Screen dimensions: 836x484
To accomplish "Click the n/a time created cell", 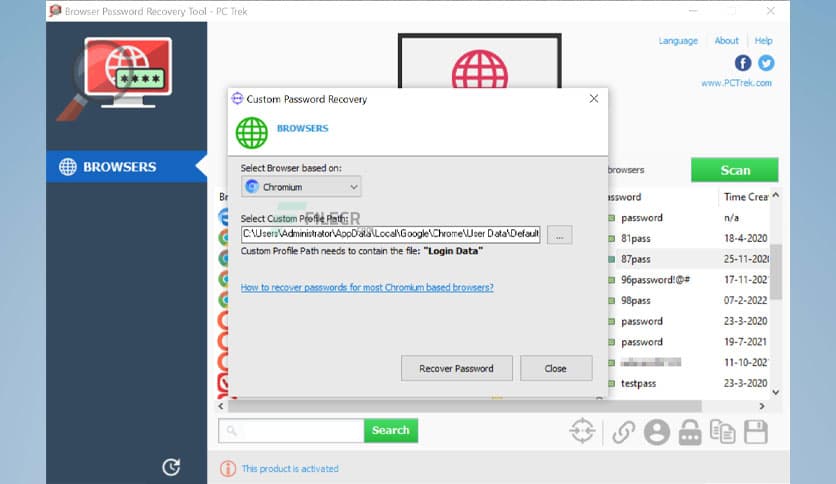I will click(732, 217).
